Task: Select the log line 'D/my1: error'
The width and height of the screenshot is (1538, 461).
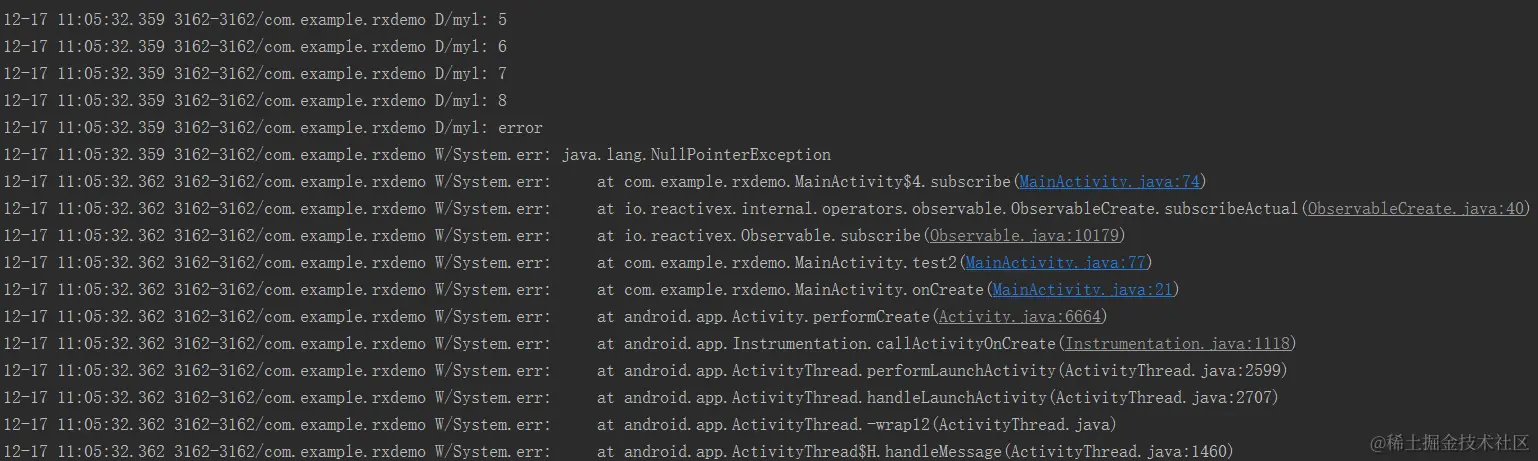Action: click(273, 128)
